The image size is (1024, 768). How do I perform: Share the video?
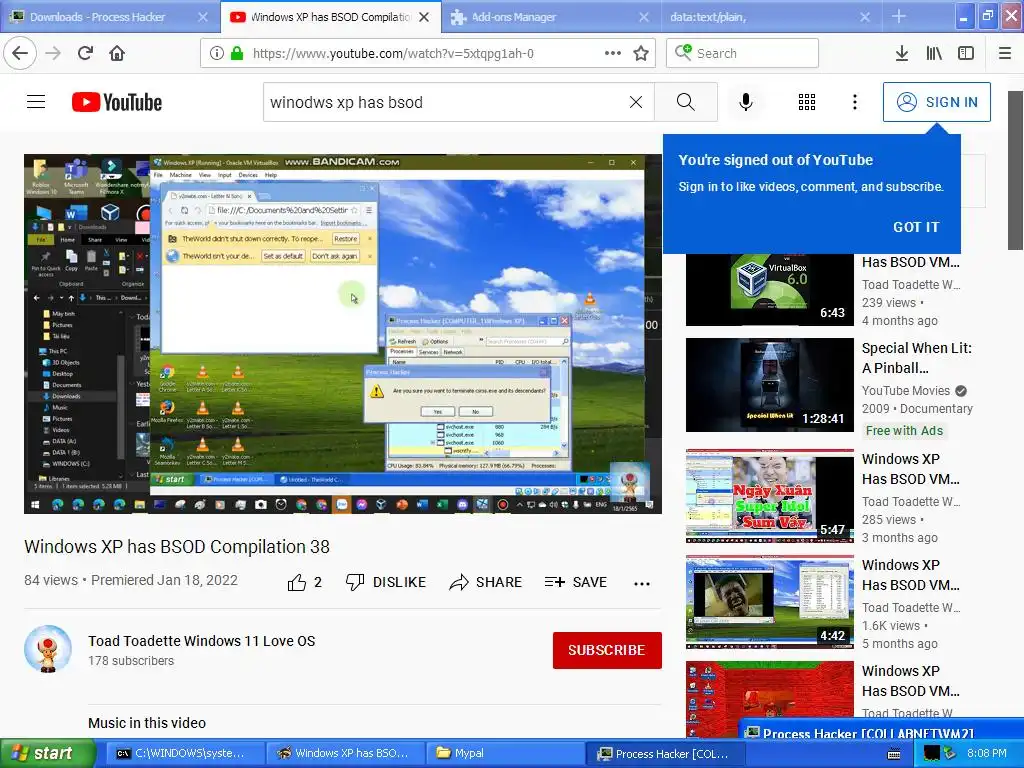tap(485, 582)
